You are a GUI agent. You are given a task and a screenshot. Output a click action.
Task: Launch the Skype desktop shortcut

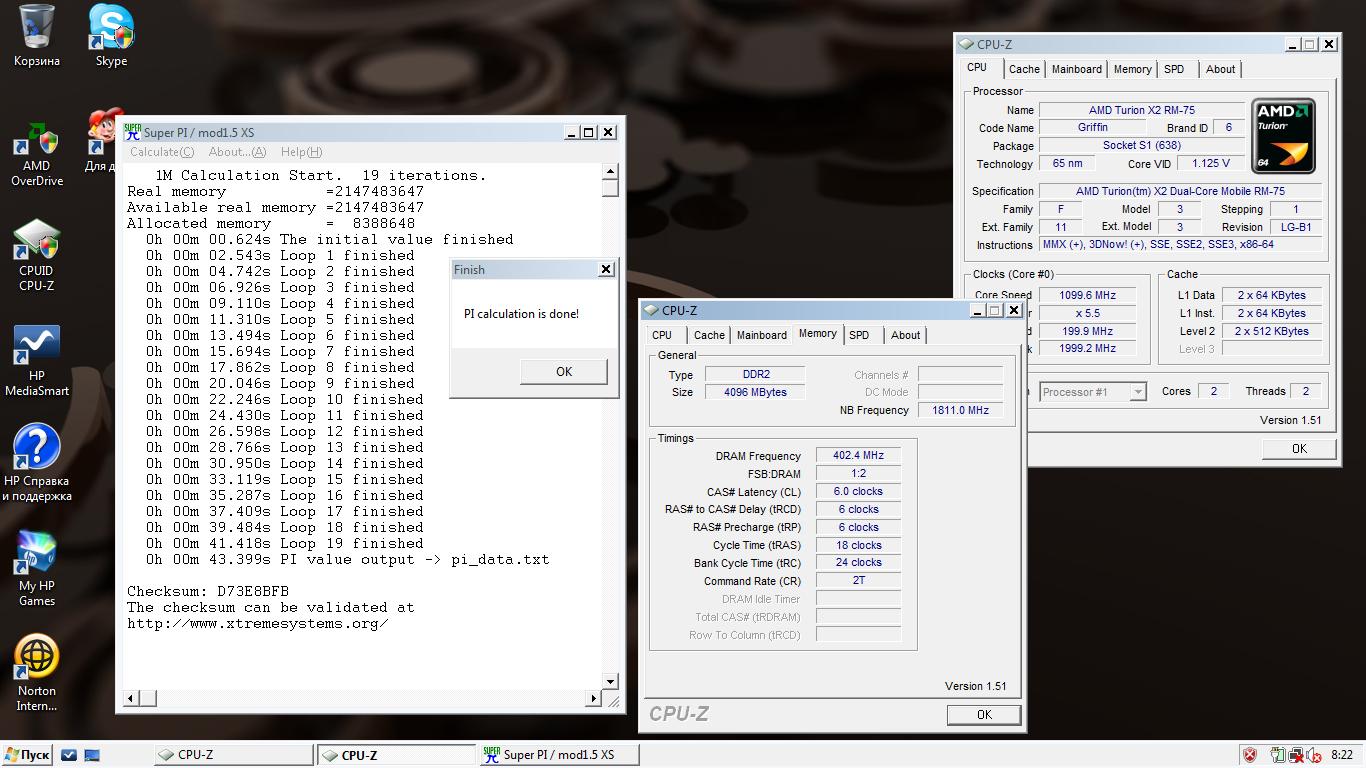[x=111, y=35]
